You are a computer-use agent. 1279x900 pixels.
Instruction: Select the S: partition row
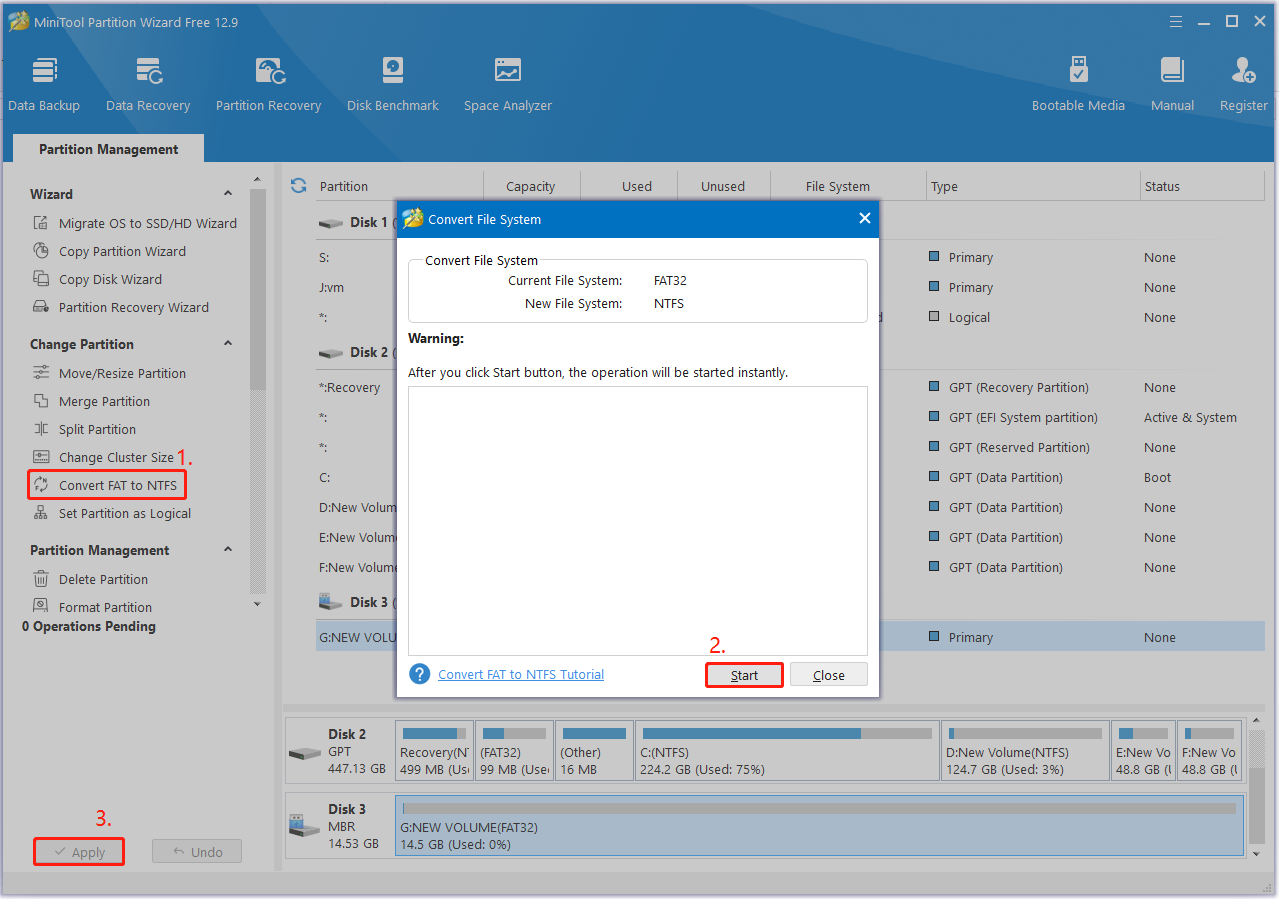(790, 257)
